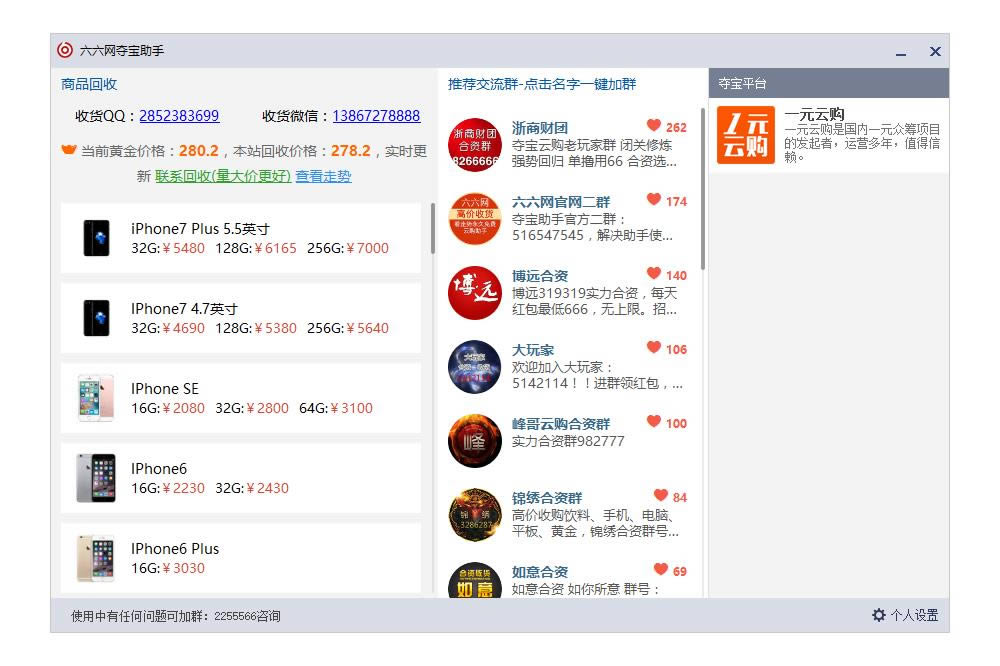Screen dimensions: 1000x666
Task: Open WeChat number 13867278888 link
Action: tap(376, 115)
